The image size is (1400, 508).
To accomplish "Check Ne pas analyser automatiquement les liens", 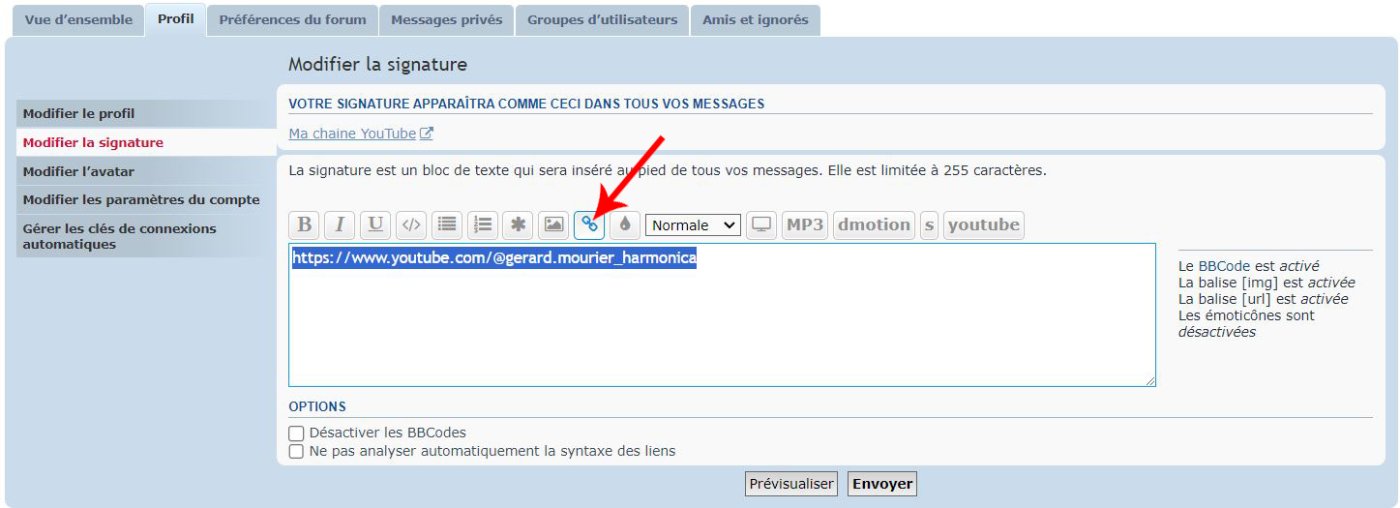I will [296, 452].
